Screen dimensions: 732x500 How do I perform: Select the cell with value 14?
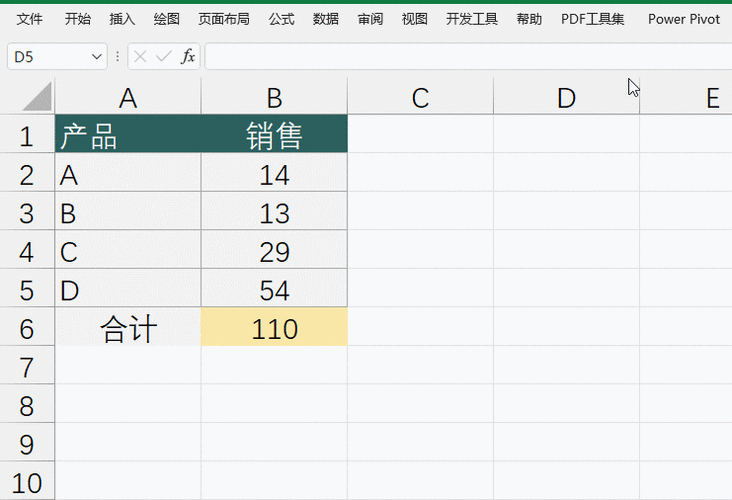[x=274, y=172]
